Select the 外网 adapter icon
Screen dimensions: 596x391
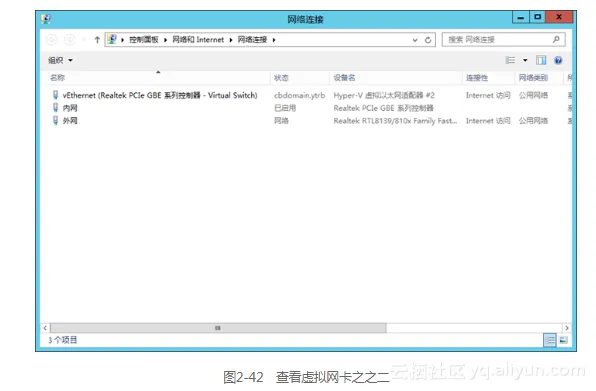click(55, 120)
